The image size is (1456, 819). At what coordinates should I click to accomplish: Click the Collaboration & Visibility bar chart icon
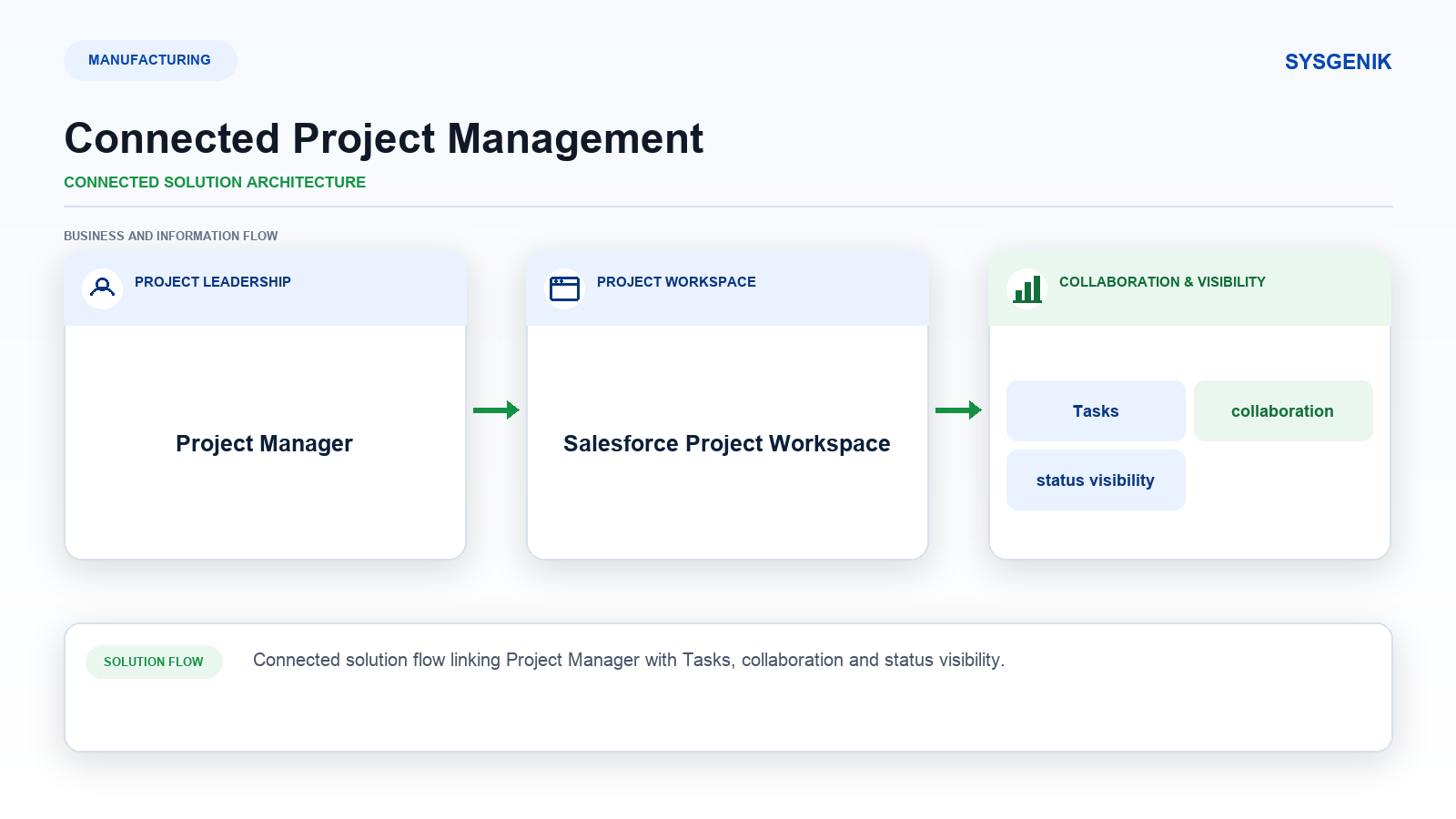coord(1027,288)
